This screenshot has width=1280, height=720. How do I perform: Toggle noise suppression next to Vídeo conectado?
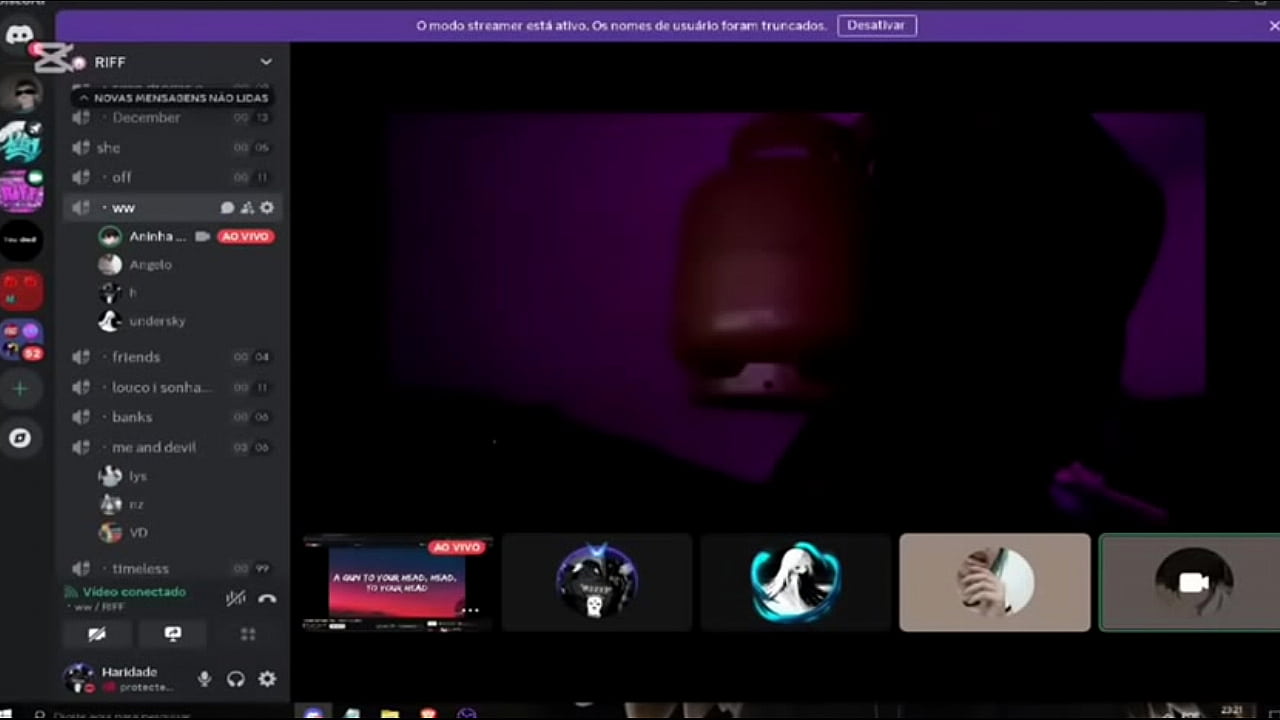236,599
